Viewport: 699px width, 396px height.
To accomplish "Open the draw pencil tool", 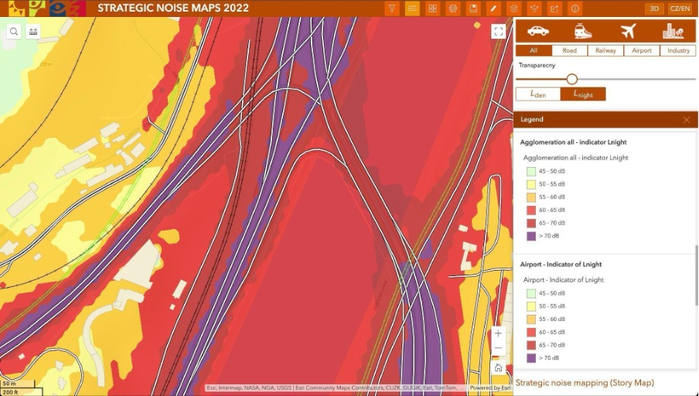I will (x=494, y=8).
